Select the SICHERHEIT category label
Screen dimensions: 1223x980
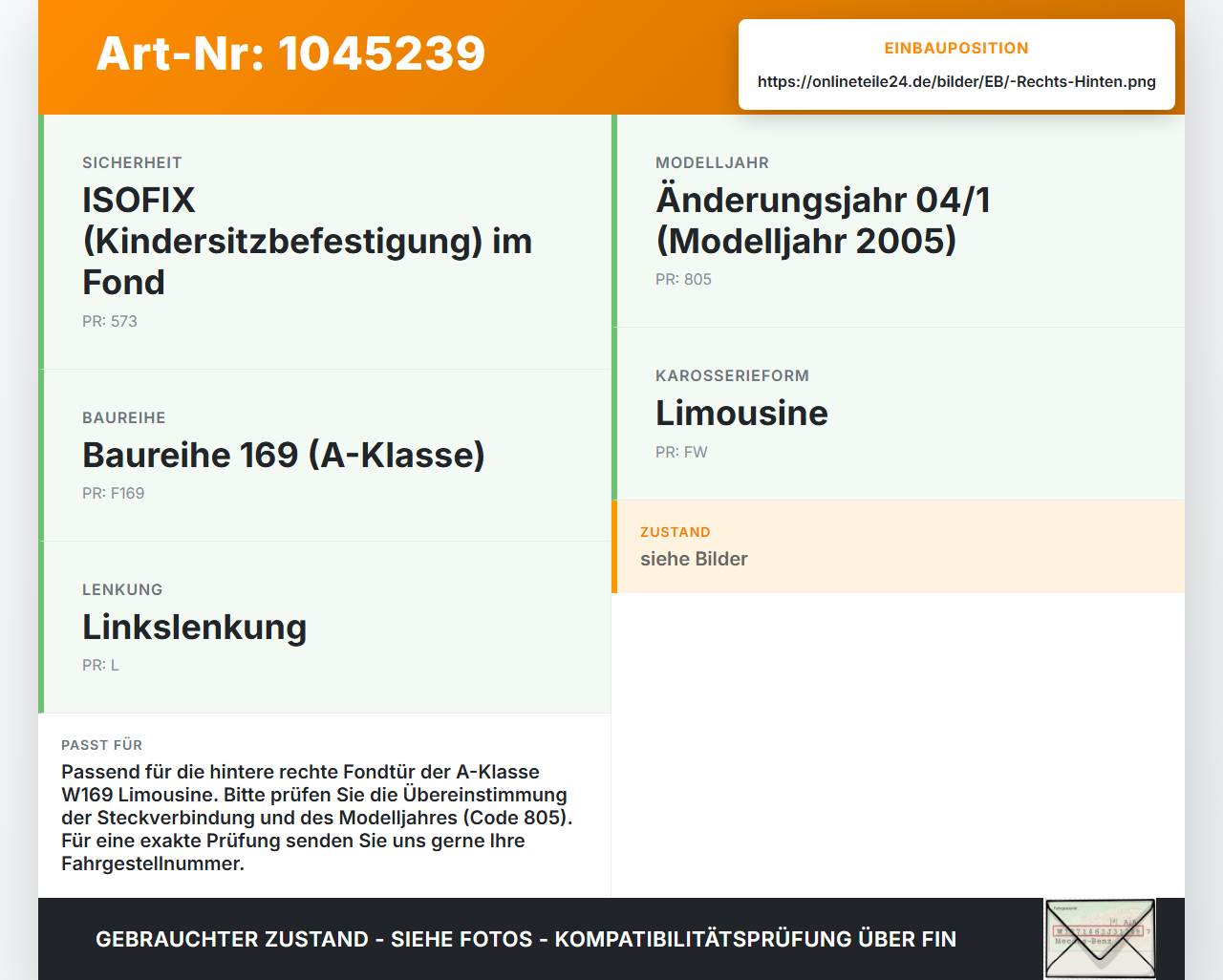[x=132, y=162]
